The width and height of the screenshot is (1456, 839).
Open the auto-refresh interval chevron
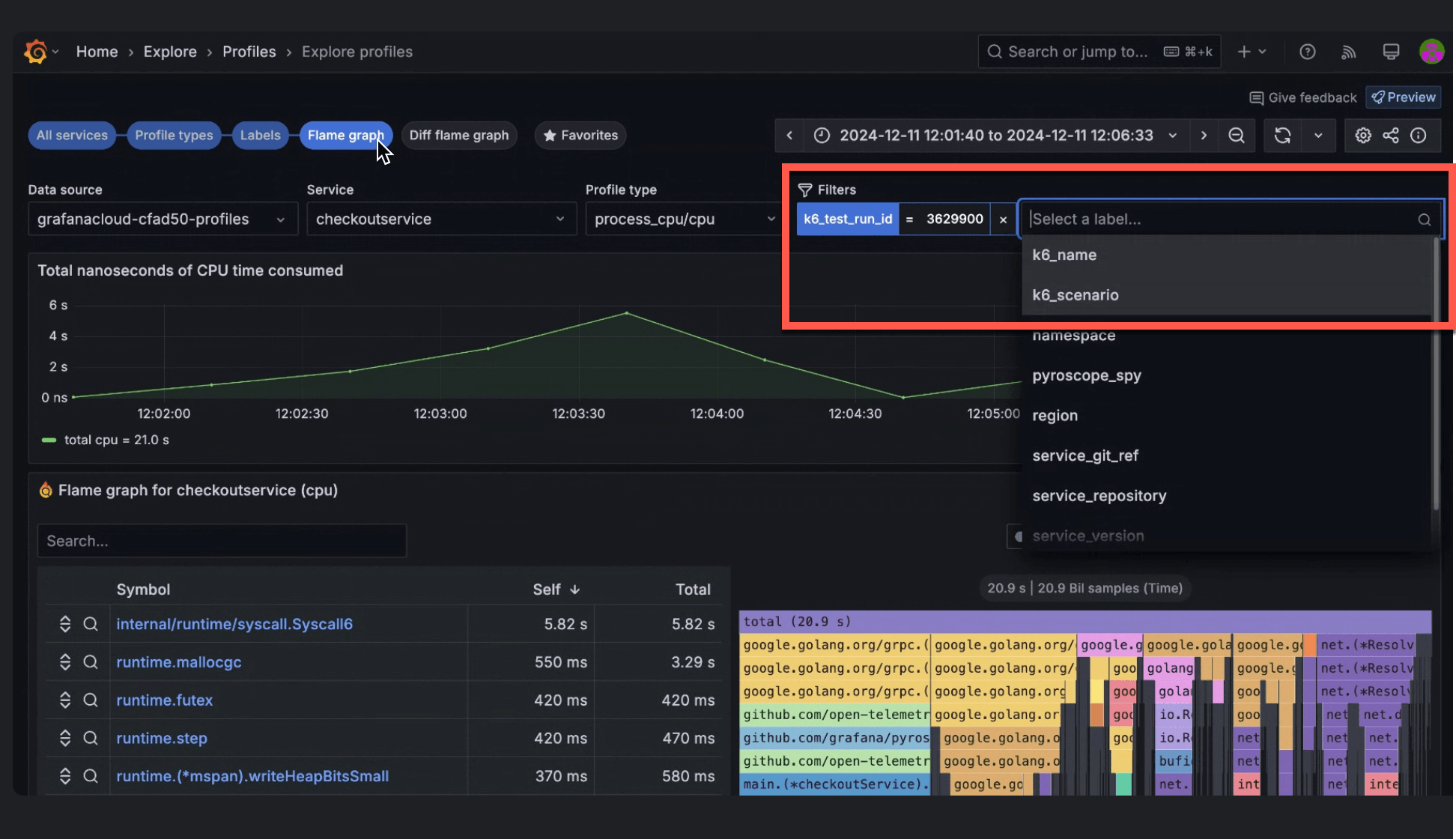1320,136
